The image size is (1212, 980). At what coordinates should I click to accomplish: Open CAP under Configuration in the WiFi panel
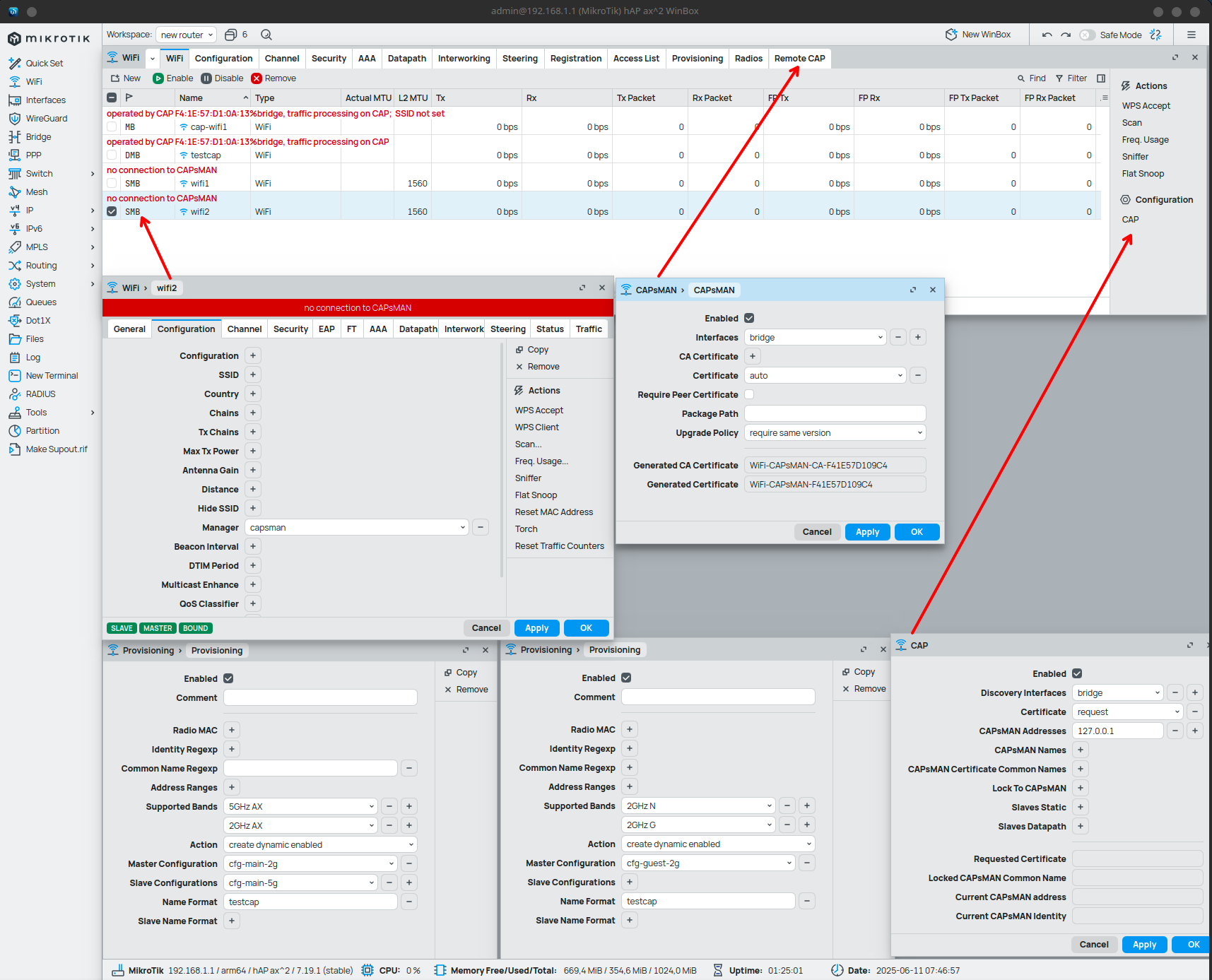1130,220
